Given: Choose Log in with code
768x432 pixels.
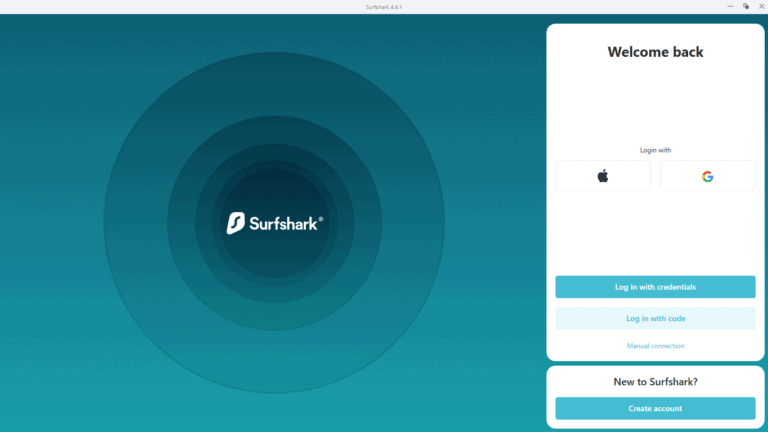Looking at the screenshot, I should point(655,318).
